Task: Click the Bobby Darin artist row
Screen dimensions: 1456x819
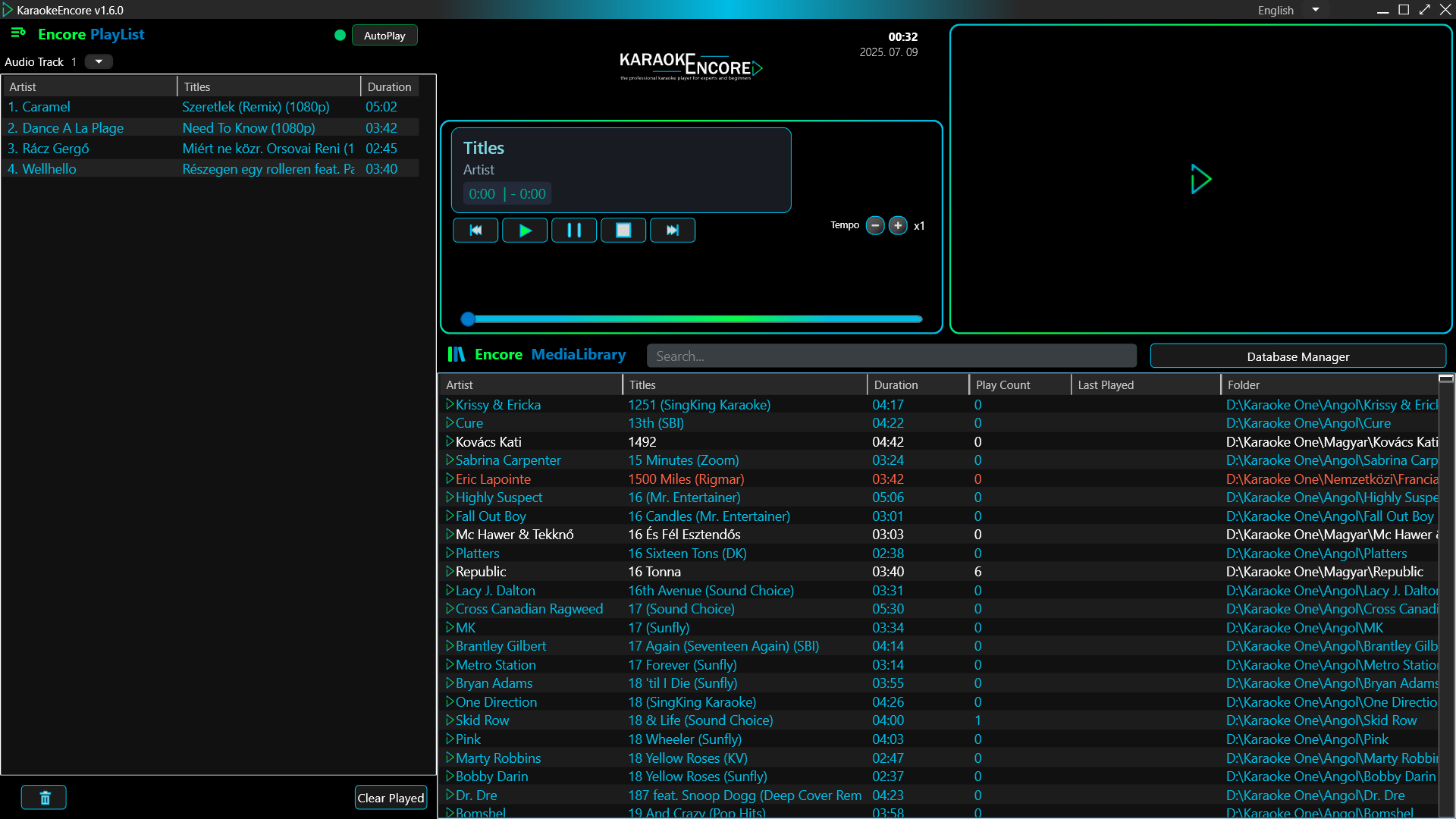Action: 491,777
